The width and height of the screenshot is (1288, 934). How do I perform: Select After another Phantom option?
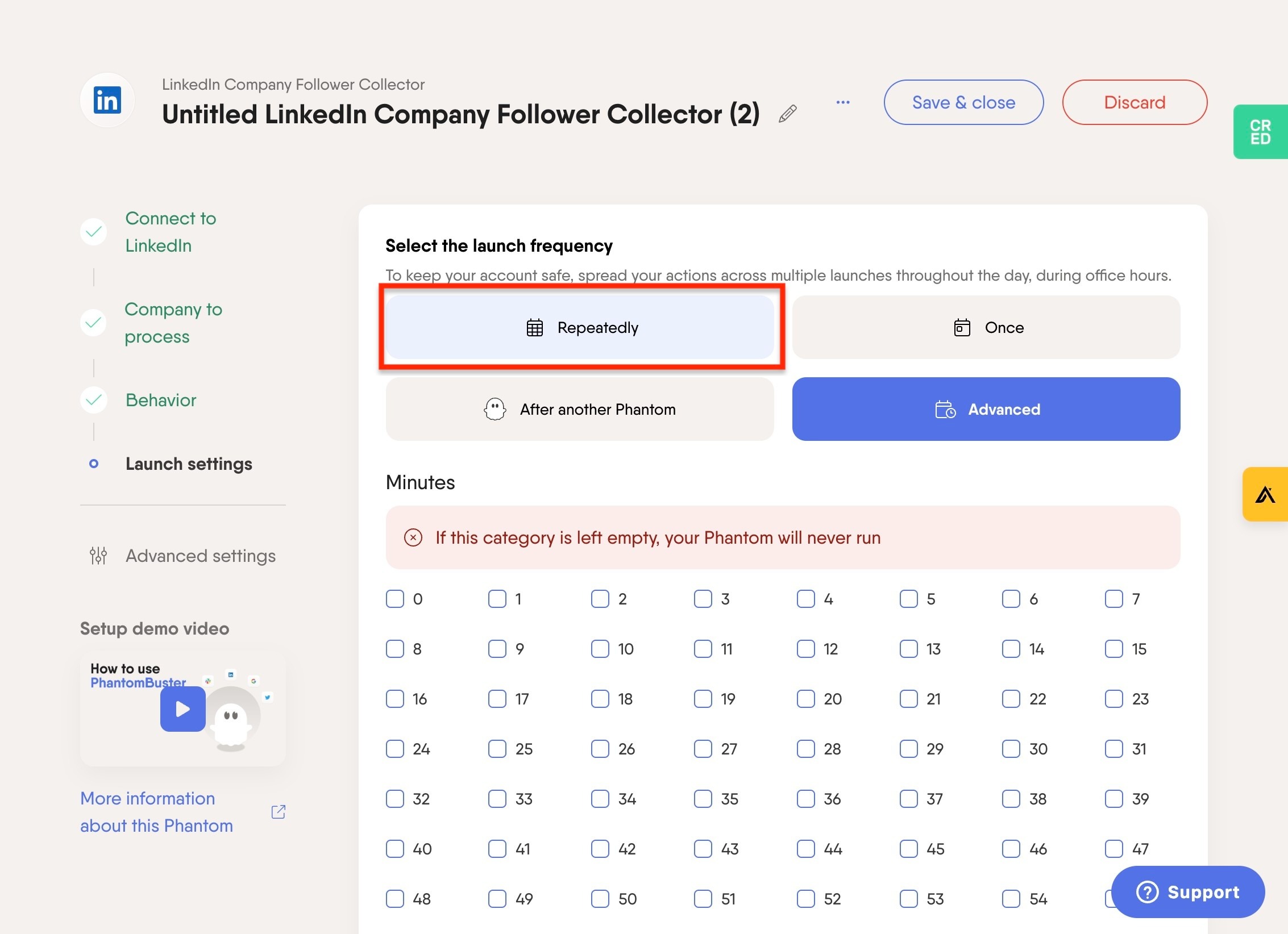click(580, 409)
